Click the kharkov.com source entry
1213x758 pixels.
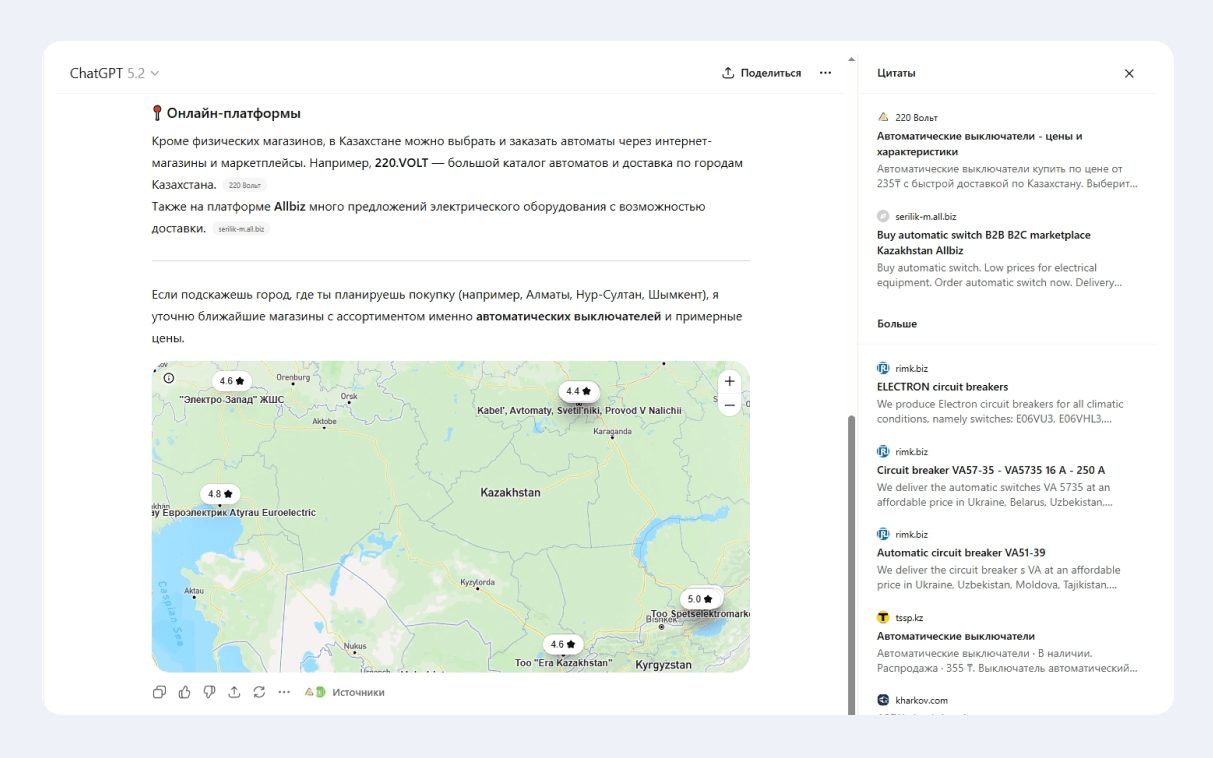(1008, 702)
